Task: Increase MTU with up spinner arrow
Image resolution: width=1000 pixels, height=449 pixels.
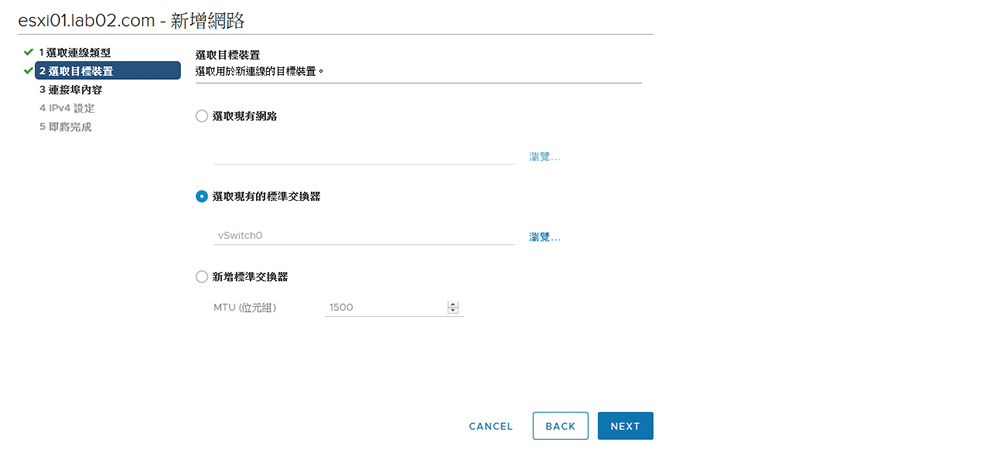Action: 453,304
